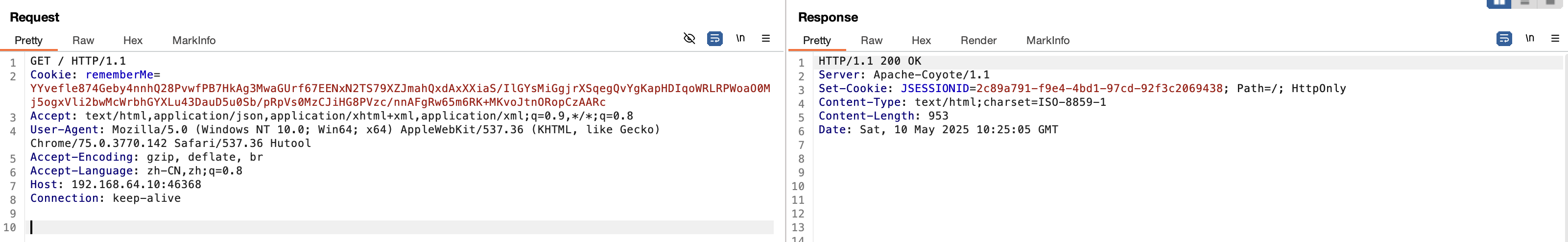This screenshot has width=1568, height=242.
Task: Click the "rememberMe" cookie name
Action: pos(119,74)
